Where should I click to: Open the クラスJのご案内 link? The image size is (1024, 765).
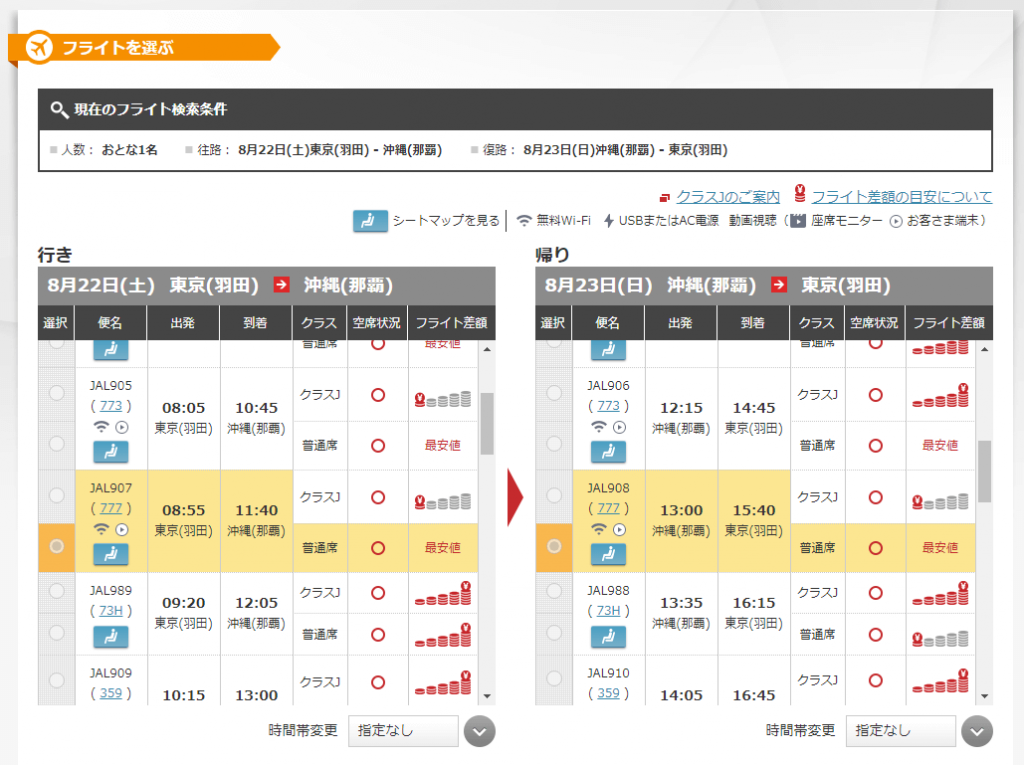(x=728, y=197)
